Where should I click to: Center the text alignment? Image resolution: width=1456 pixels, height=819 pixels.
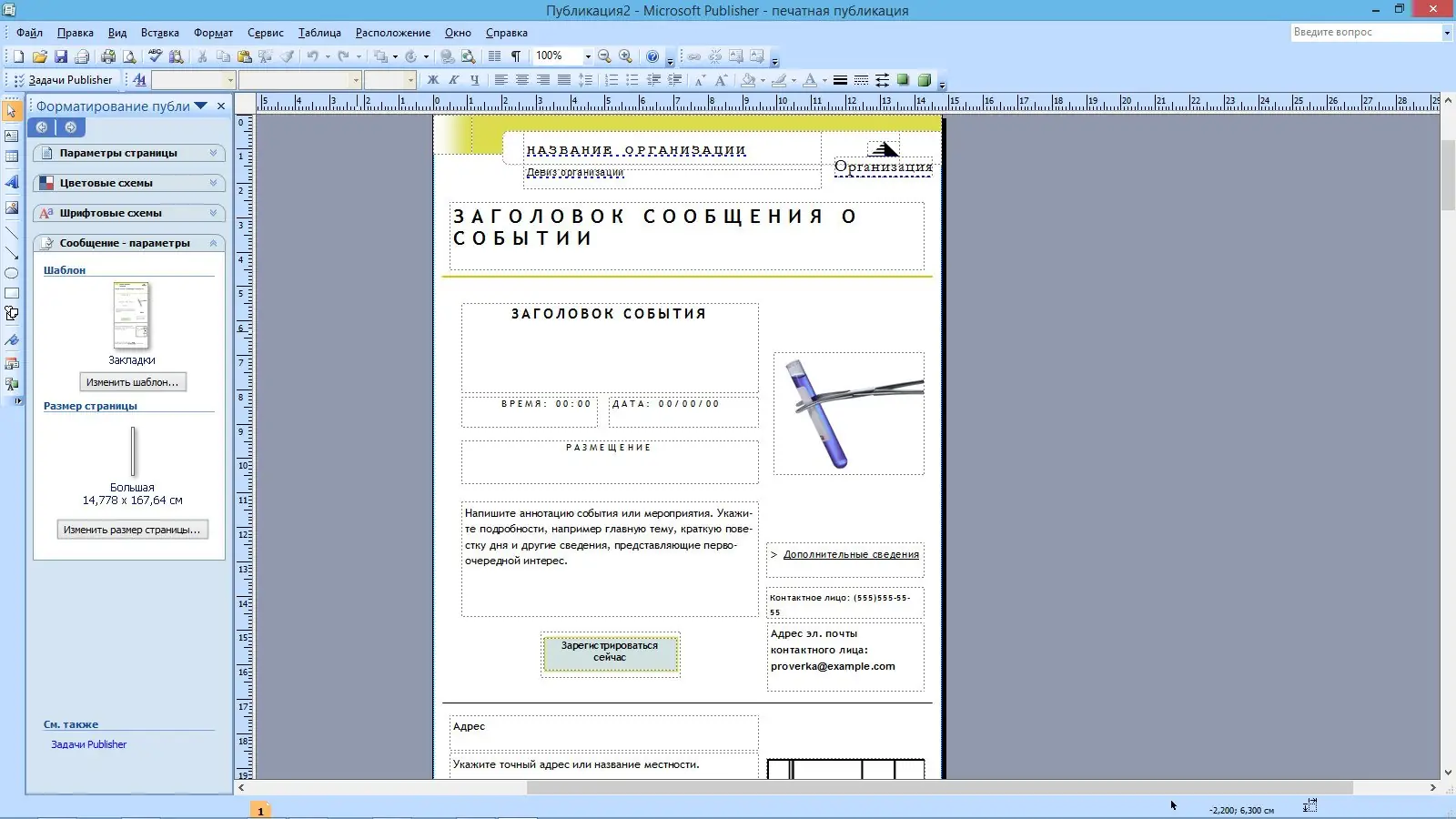point(521,80)
